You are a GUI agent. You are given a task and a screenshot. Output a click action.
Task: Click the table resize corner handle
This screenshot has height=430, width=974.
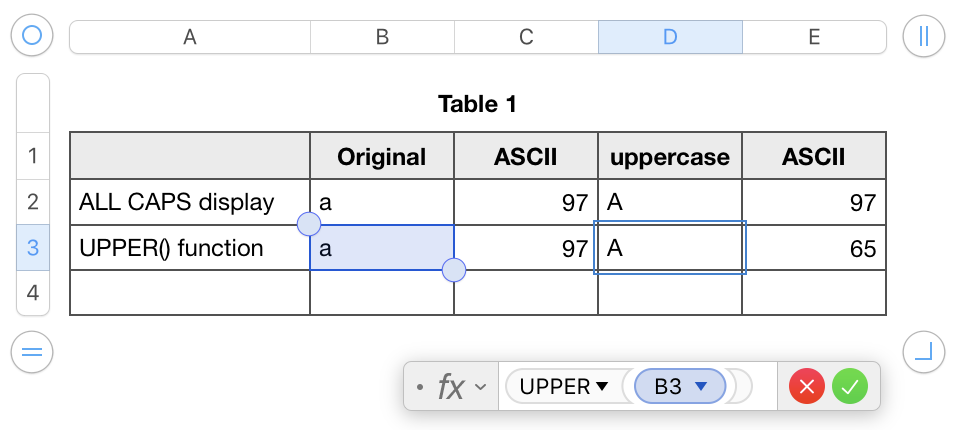tap(923, 352)
